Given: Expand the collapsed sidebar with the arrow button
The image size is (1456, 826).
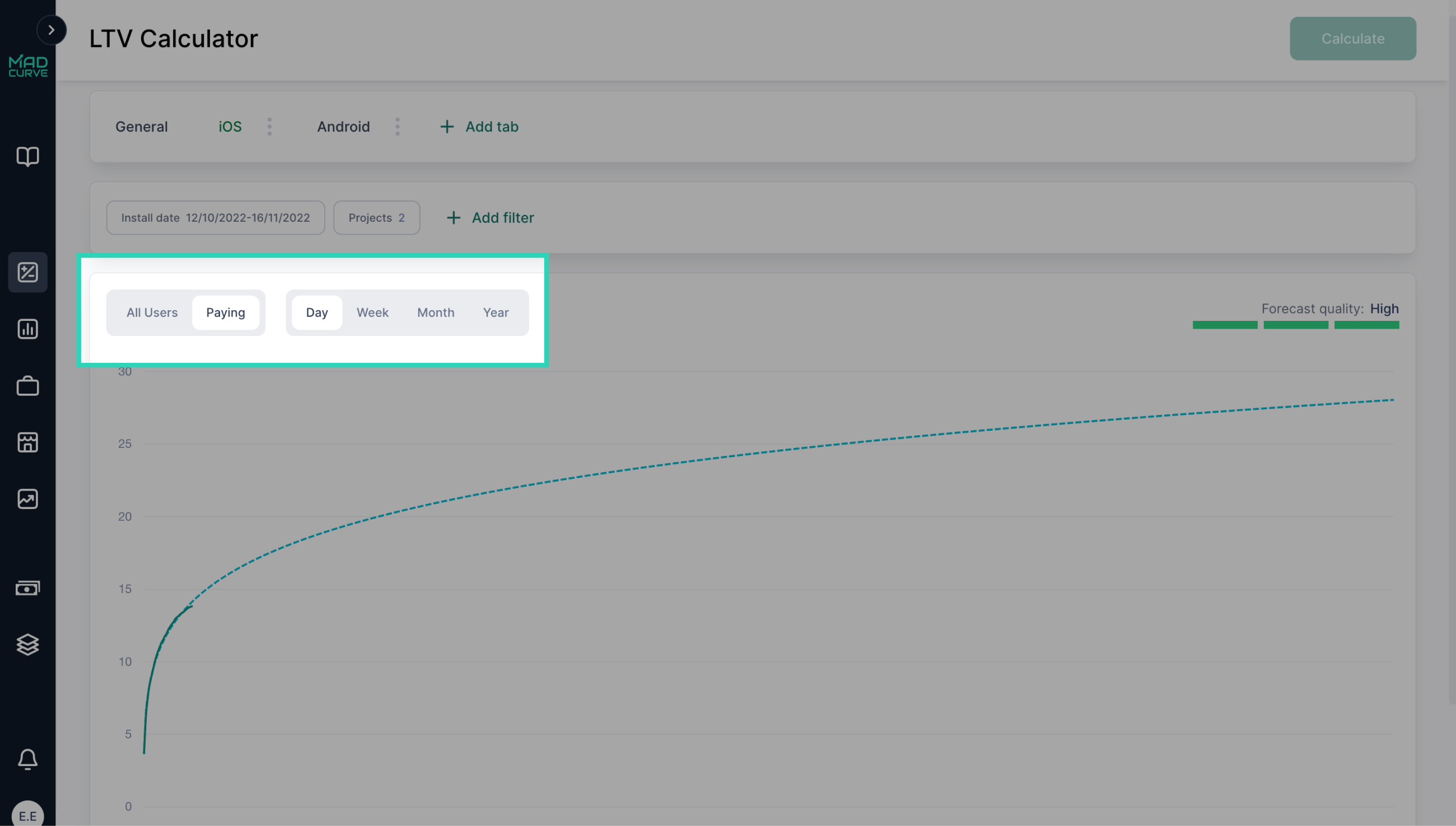Looking at the screenshot, I should coord(52,30).
